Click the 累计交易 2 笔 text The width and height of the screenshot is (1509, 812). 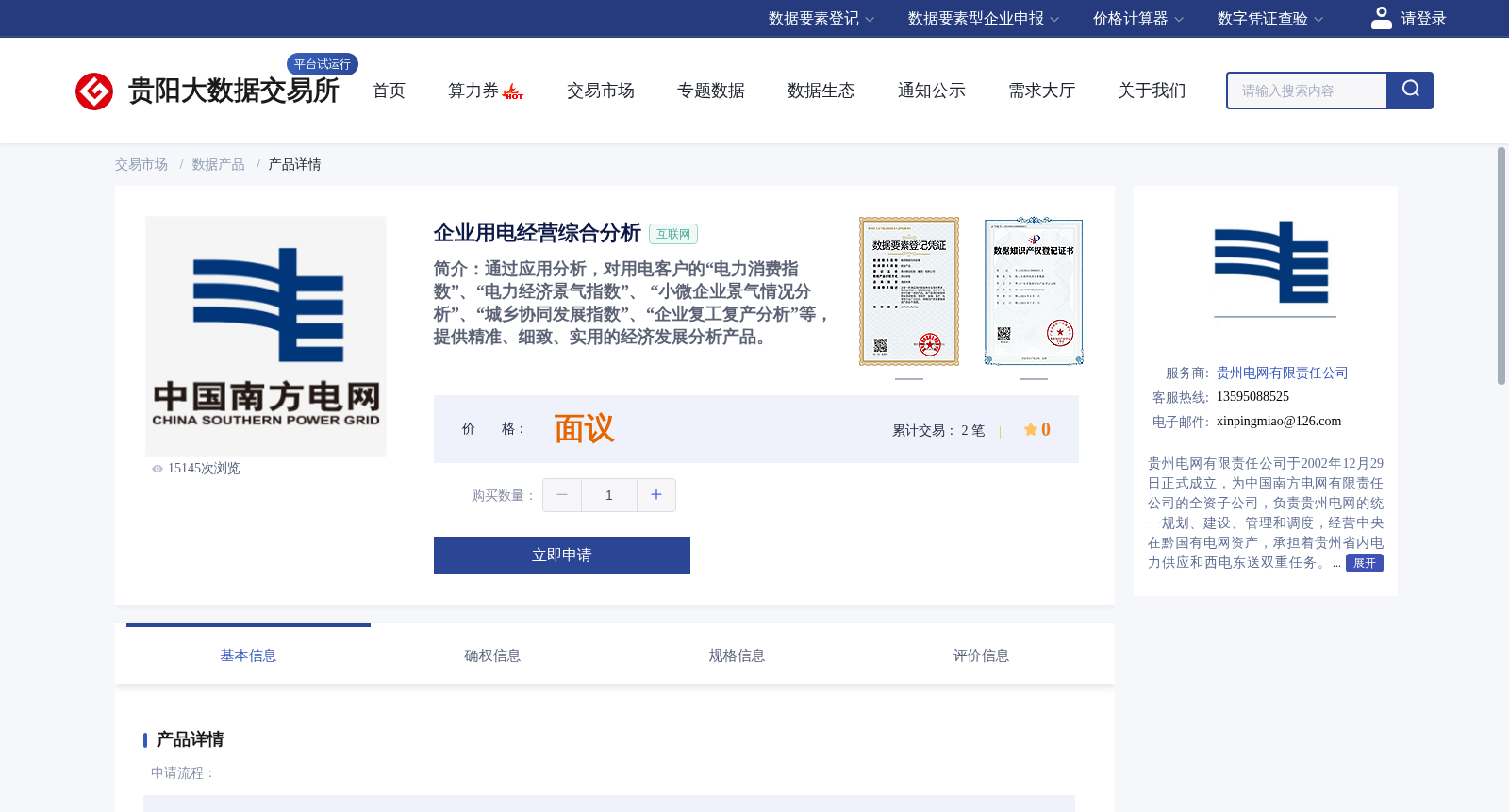(938, 430)
